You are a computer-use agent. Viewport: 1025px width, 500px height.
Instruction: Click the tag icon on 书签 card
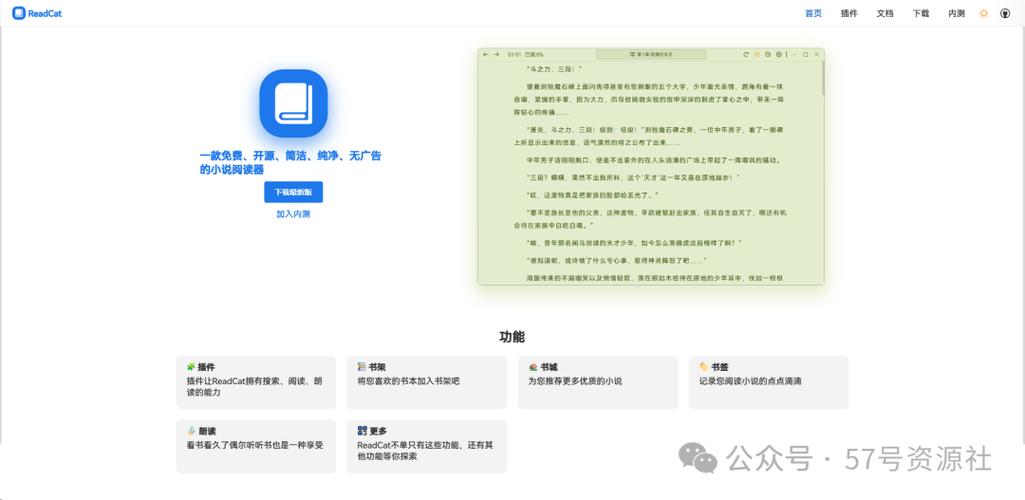[x=703, y=367]
